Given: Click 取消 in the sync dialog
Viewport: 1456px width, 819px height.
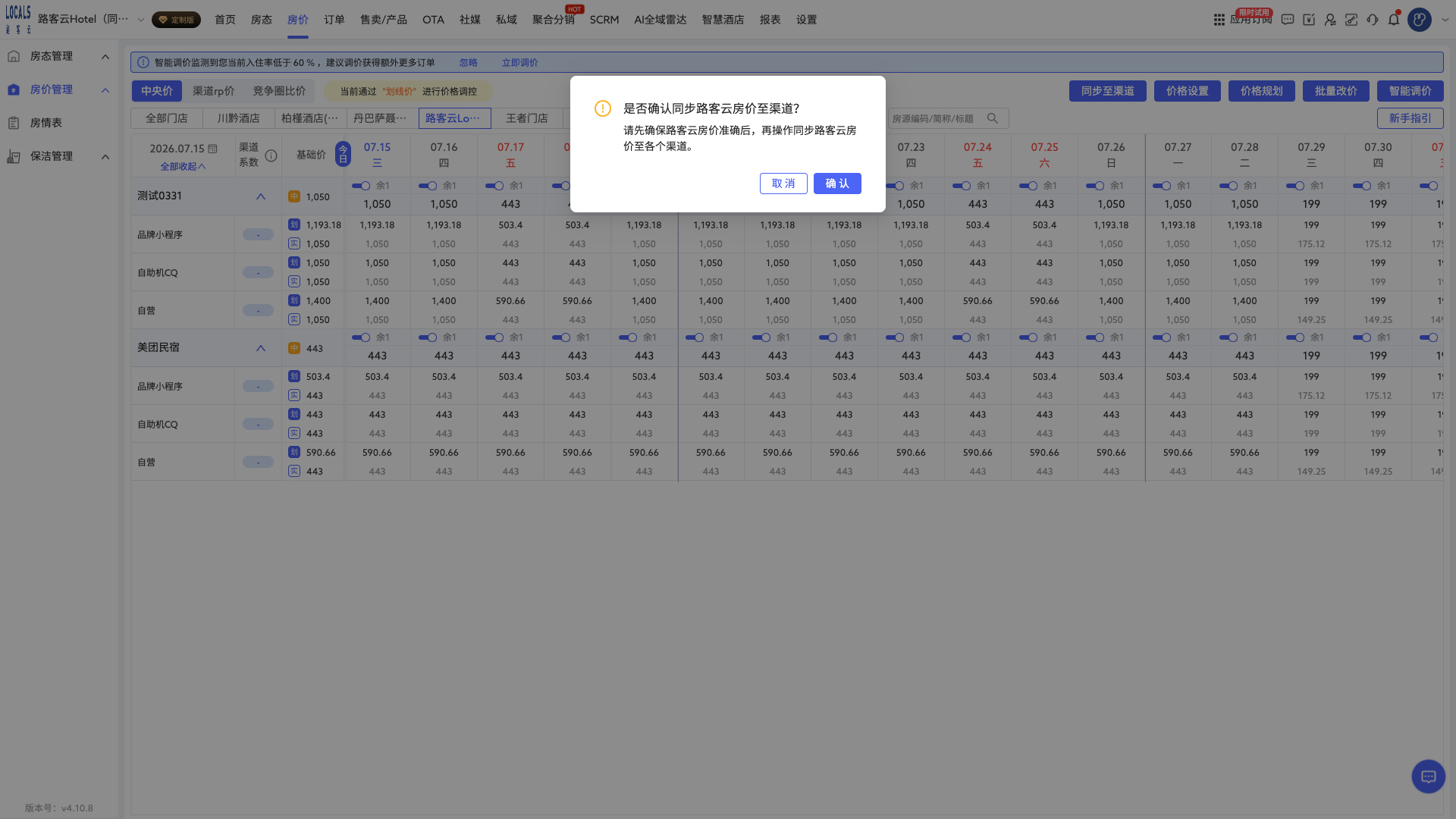Looking at the screenshot, I should pos(783,184).
